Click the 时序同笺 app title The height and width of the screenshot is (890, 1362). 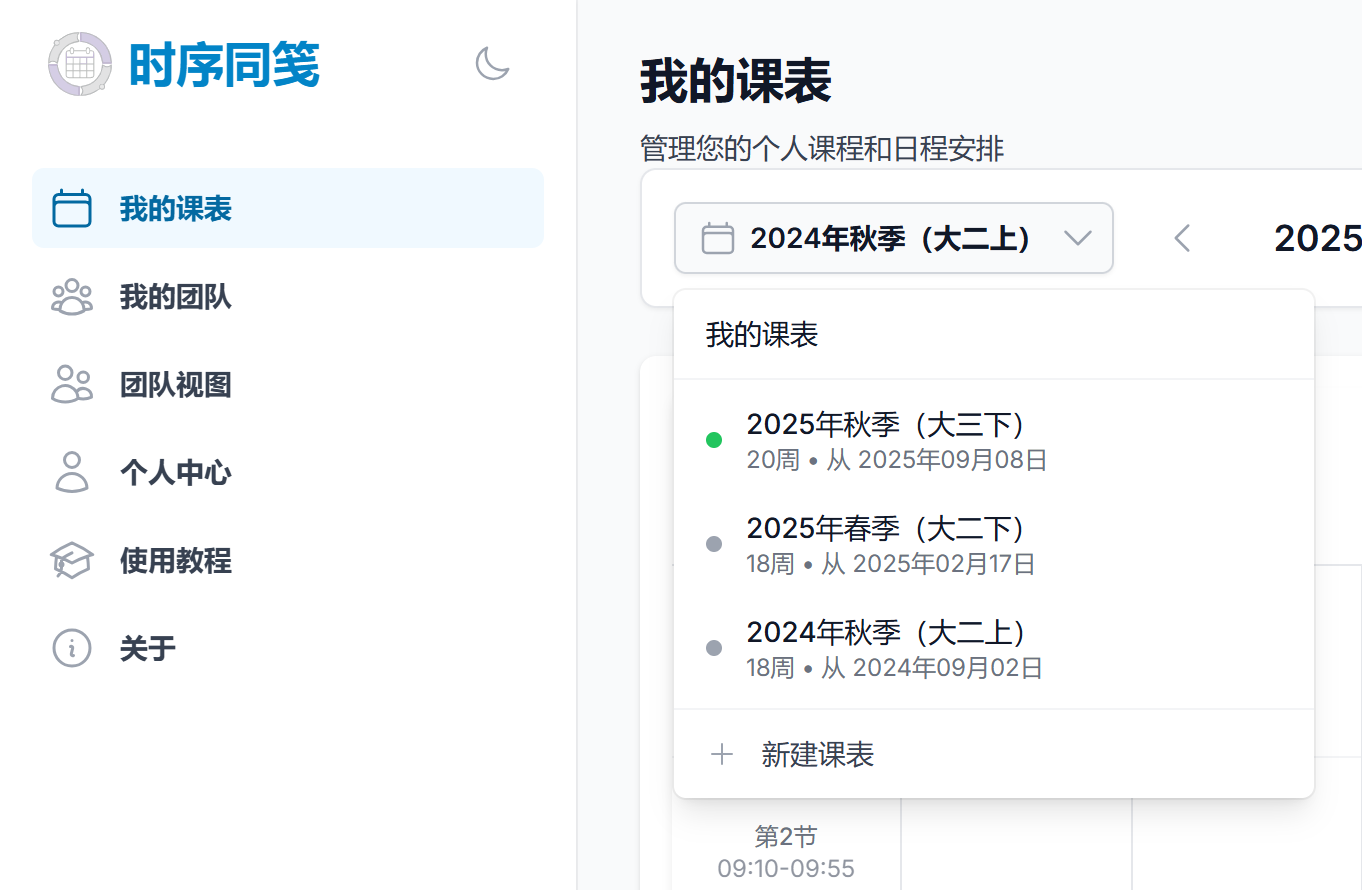(224, 65)
